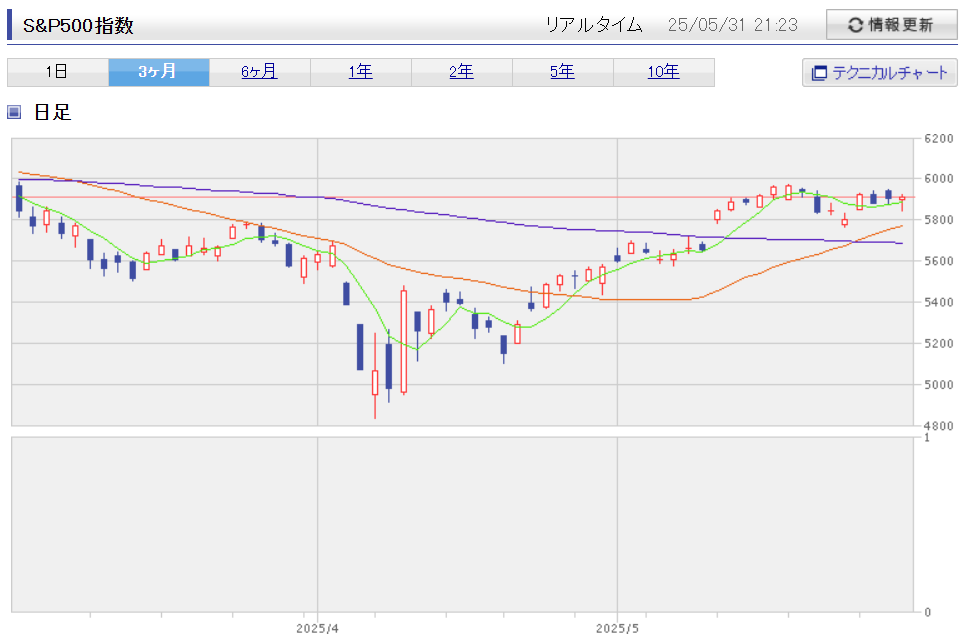Switch to the 6ヶ月 period tab
The image size is (961, 640).
[x=260, y=72]
